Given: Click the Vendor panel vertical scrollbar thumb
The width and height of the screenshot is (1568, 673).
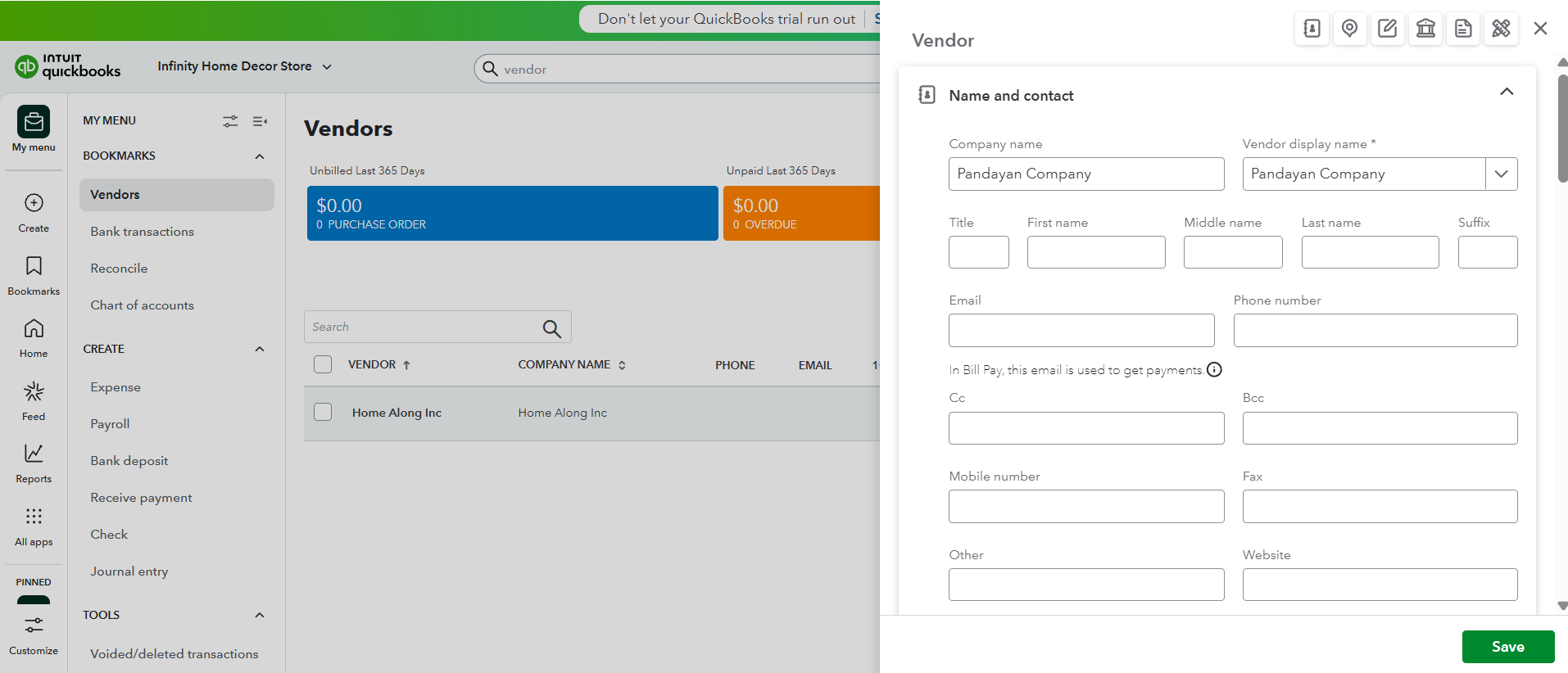Looking at the screenshot, I should click(1562, 129).
